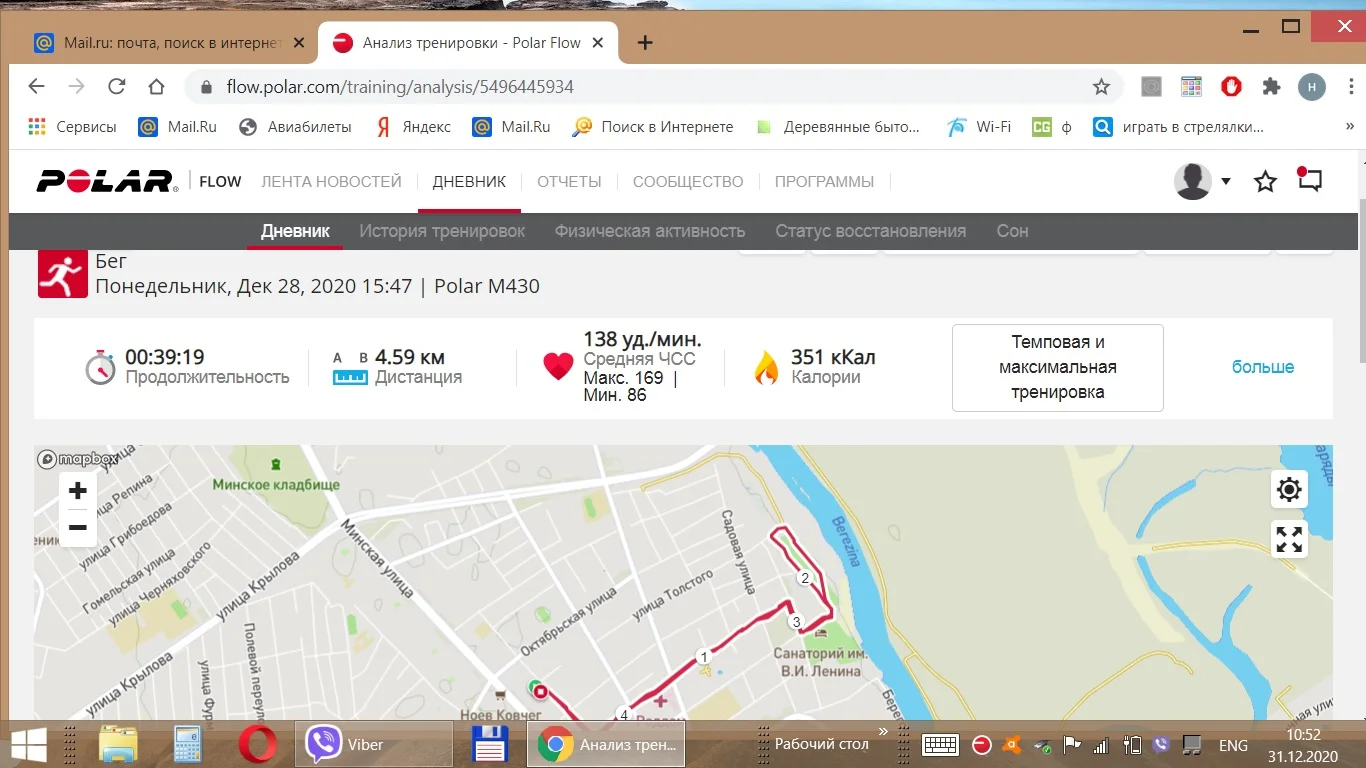
Task: Click the colorful tile-grid extension icon
Action: [1190, 87]
